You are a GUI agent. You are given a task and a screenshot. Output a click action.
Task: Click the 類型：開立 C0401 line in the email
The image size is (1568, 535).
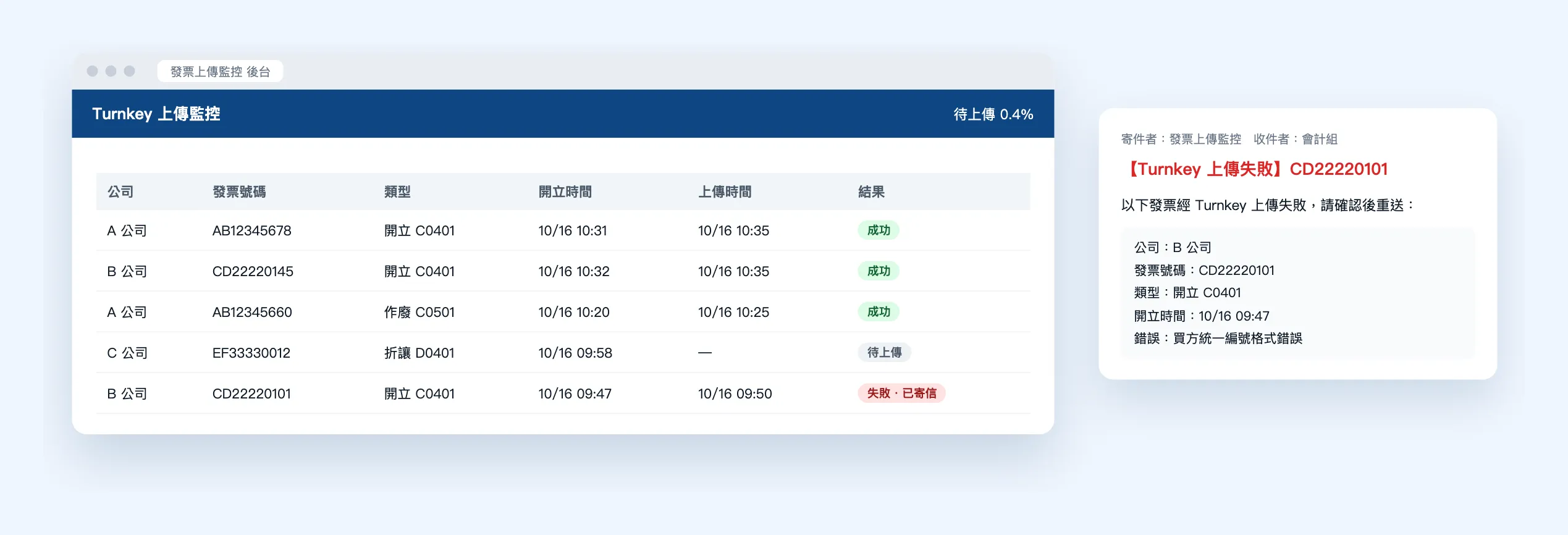click(1187, 293)
